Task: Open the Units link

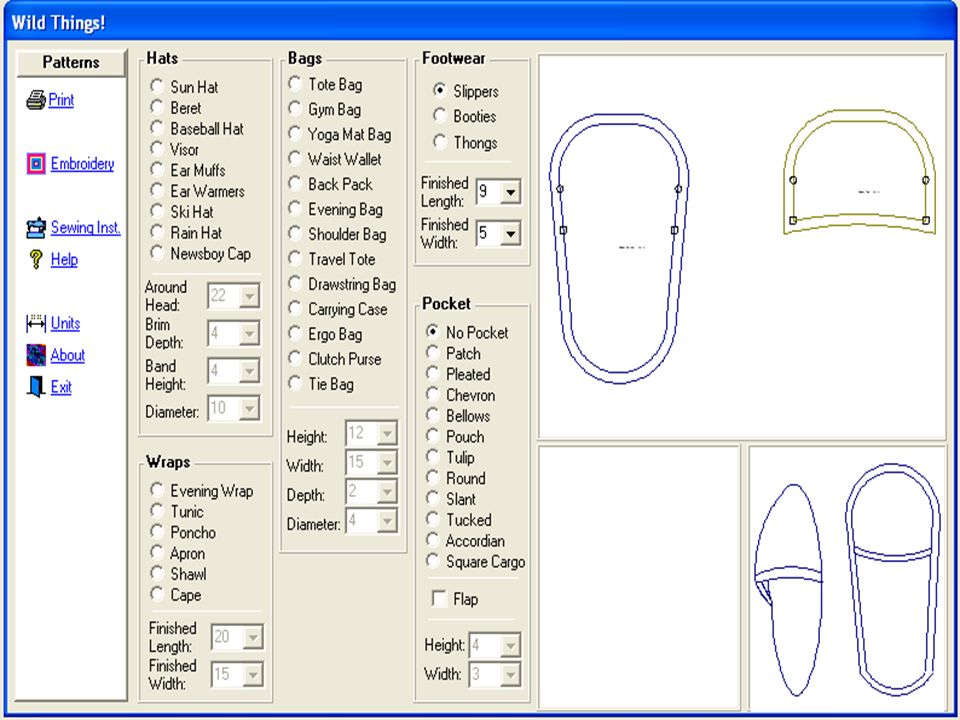Action: tap(66, 323)
